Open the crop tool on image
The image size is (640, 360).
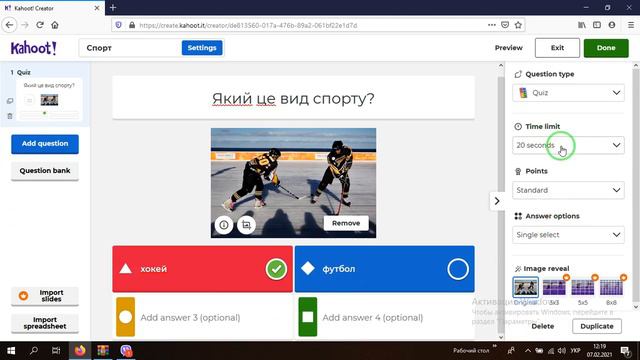246,224
